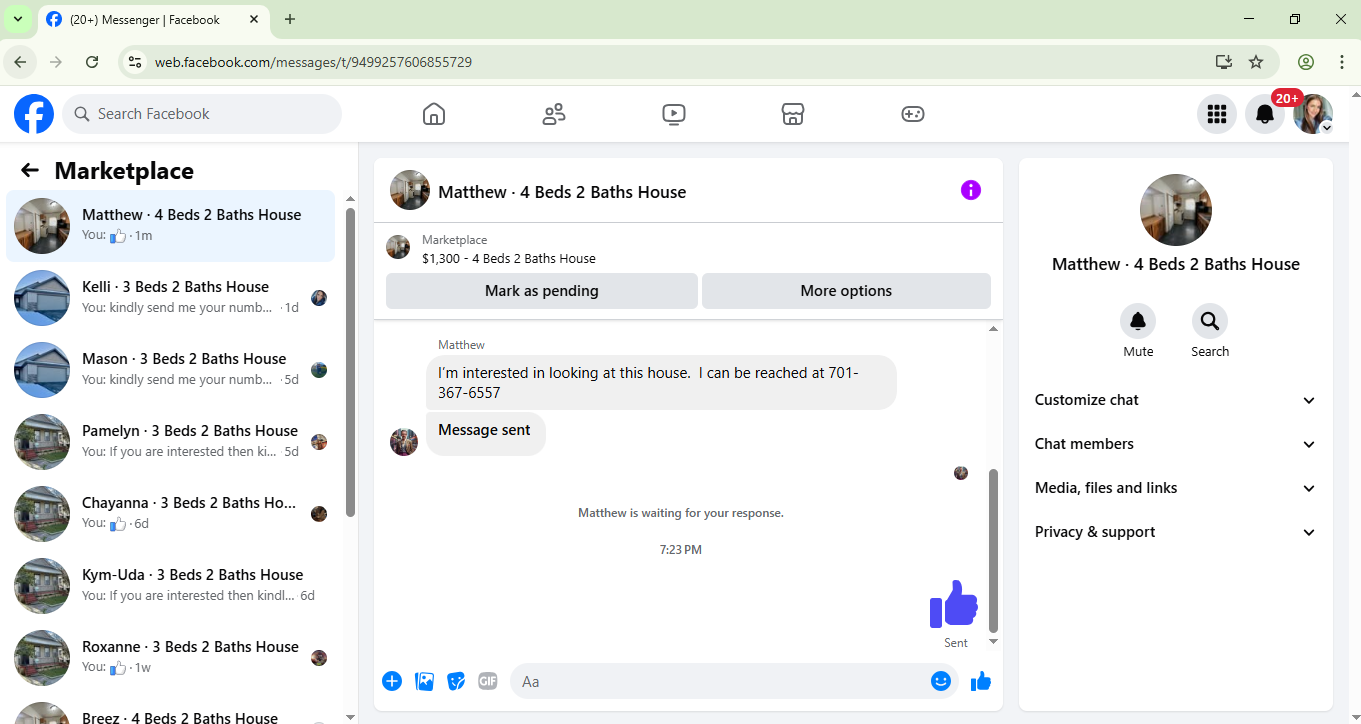1361x724 pixels.
Task: Click the conversation list scrollbar
Action: point(350,362)
